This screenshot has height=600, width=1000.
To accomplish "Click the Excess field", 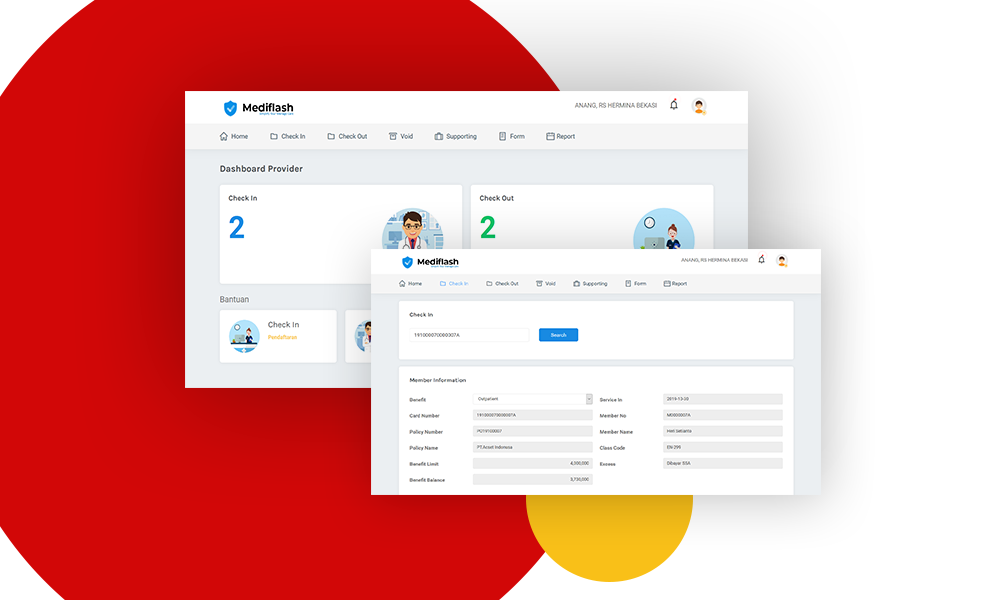I will (x=723, y=463).
